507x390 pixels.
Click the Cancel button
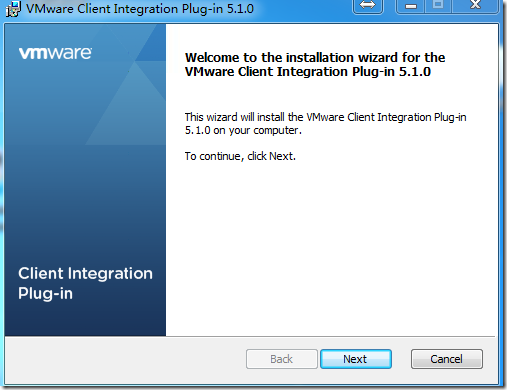(447, 359)
